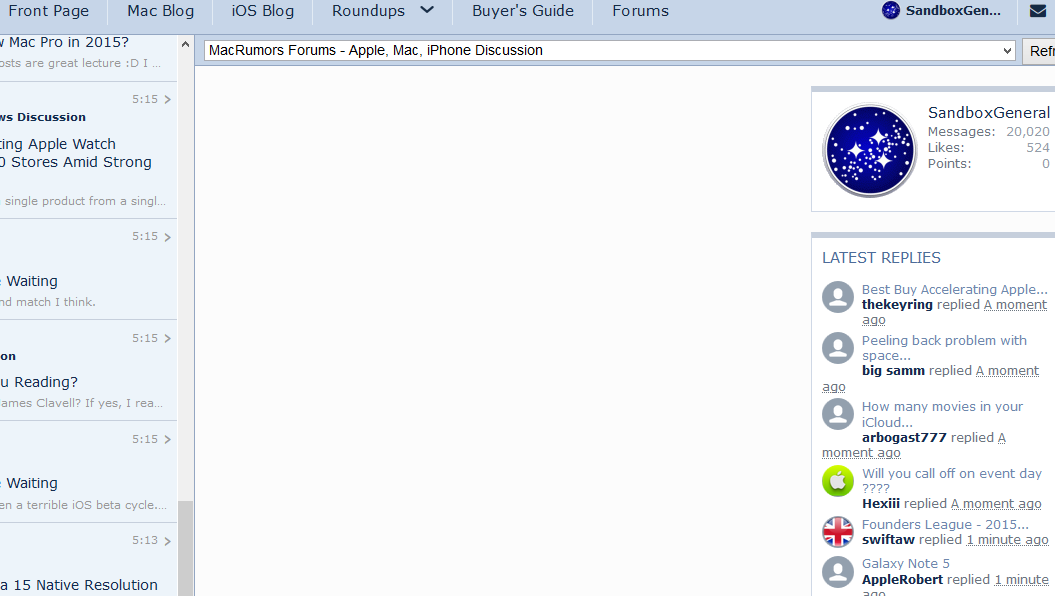Click 'A moment ago' timestamp under Hexiii
Image resolution: width=1055 pixels, height=596 pixels.
coord(996,503)
